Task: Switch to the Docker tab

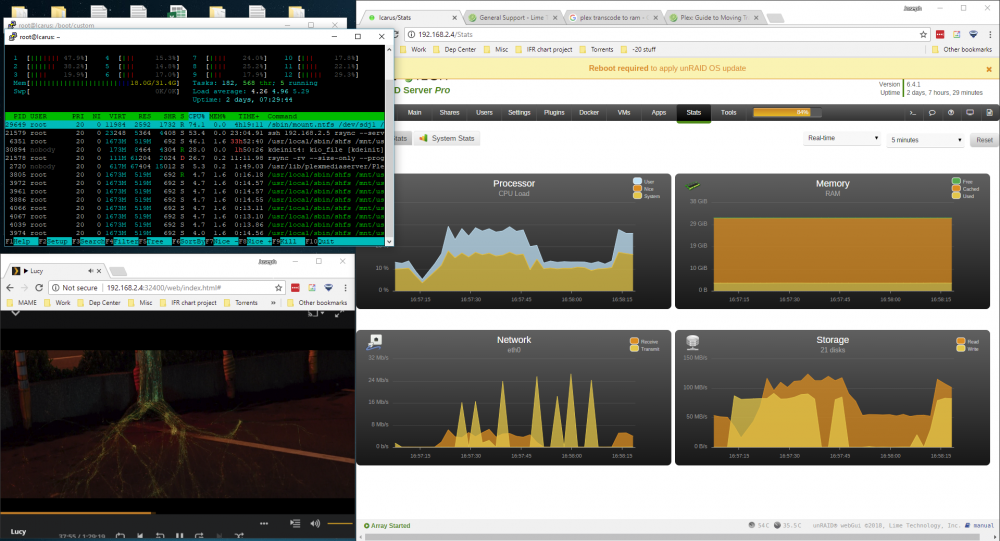Action: (589, 113)
